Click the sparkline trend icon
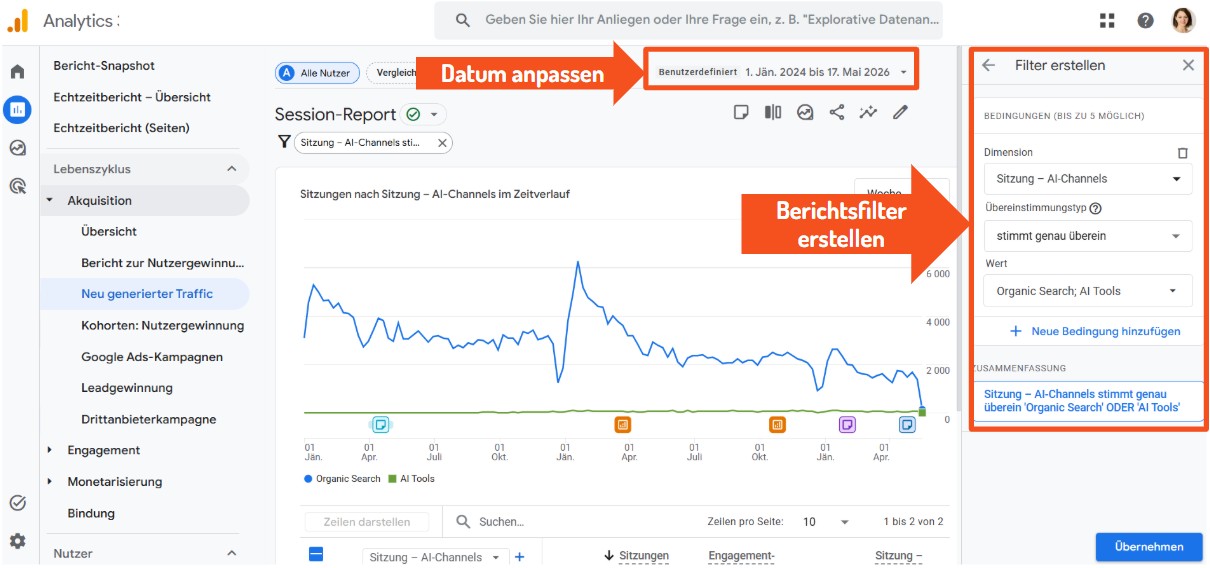Image resolution: width=1210 pixels, height=568 pixels. [868, 112]
